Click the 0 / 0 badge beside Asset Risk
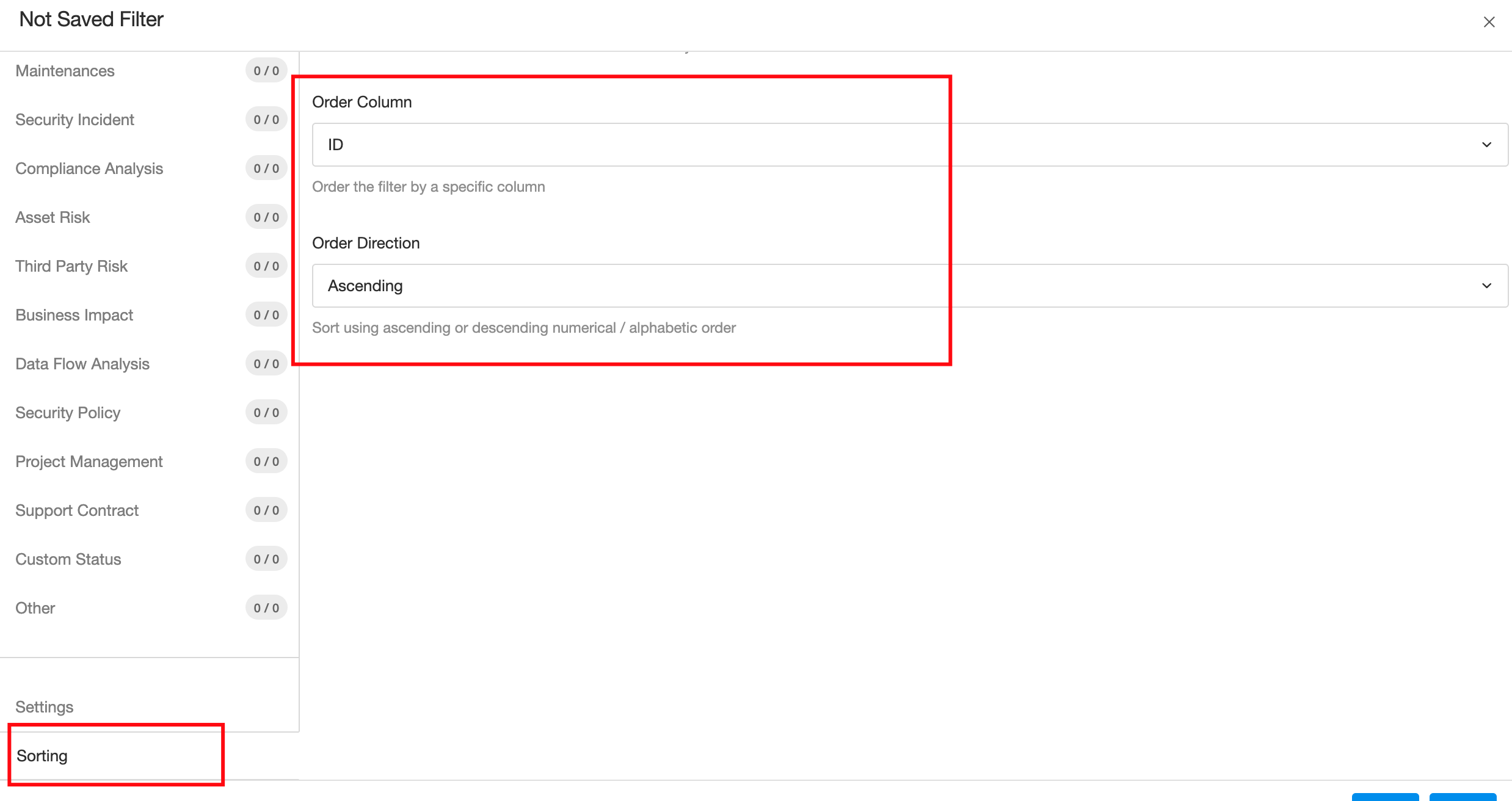Screen dimensions: 1512x801 point(266,217)
